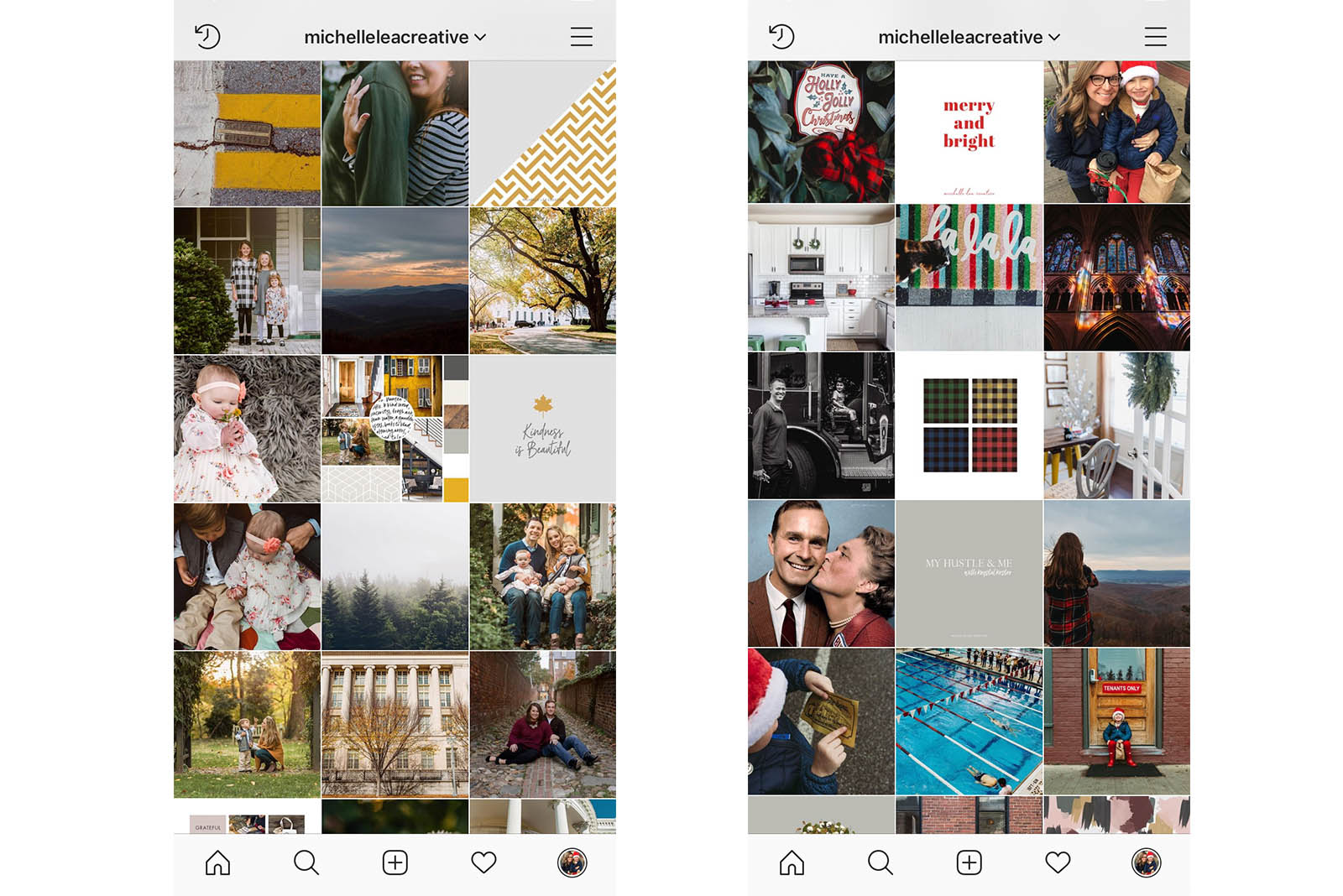This screenshot has height=896, width=1343.
Task: Open merry and bright text post
Action: pyautogui.click(x=969, y=132)
